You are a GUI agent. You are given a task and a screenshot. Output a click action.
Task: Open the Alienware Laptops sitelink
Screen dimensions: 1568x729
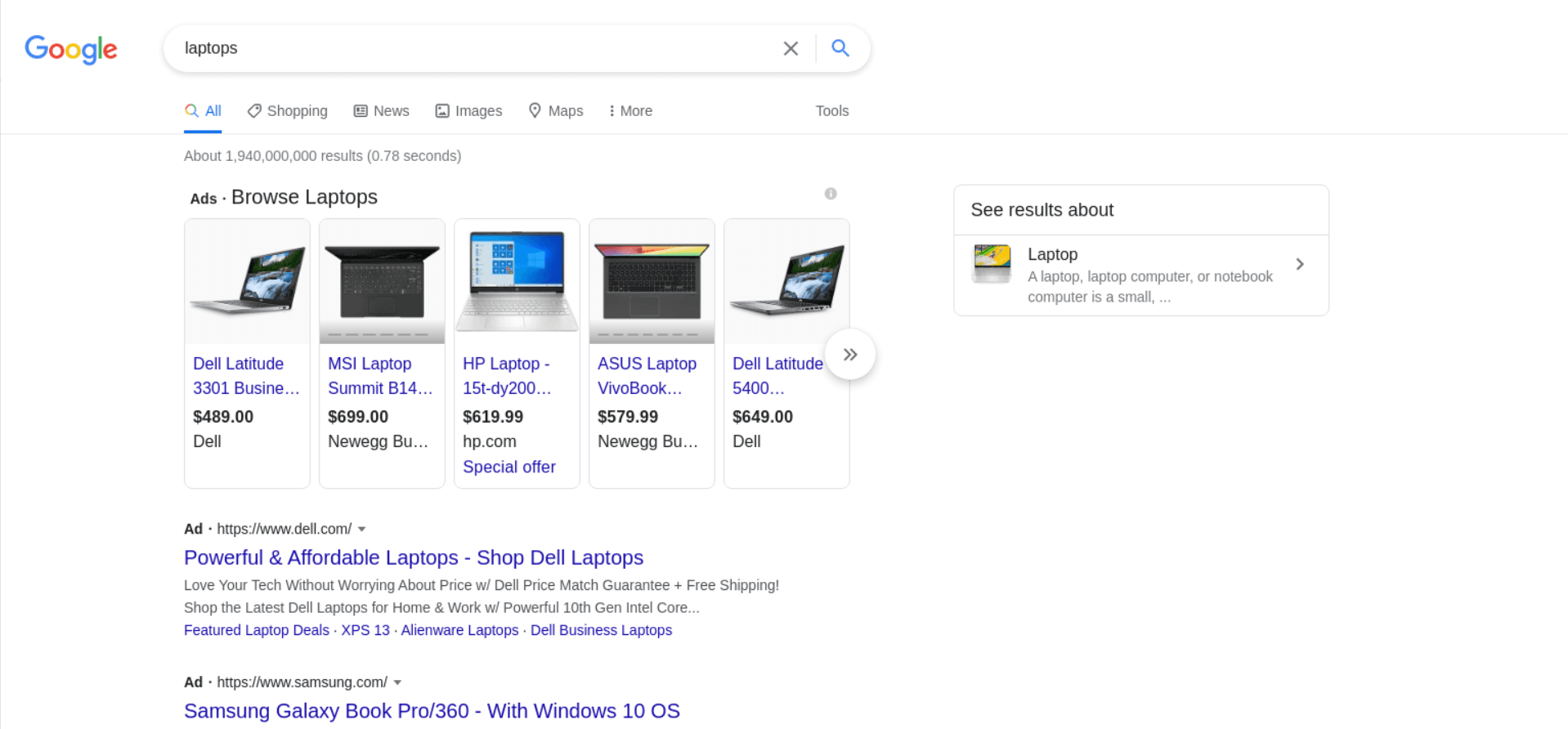[x=459, y=630]
